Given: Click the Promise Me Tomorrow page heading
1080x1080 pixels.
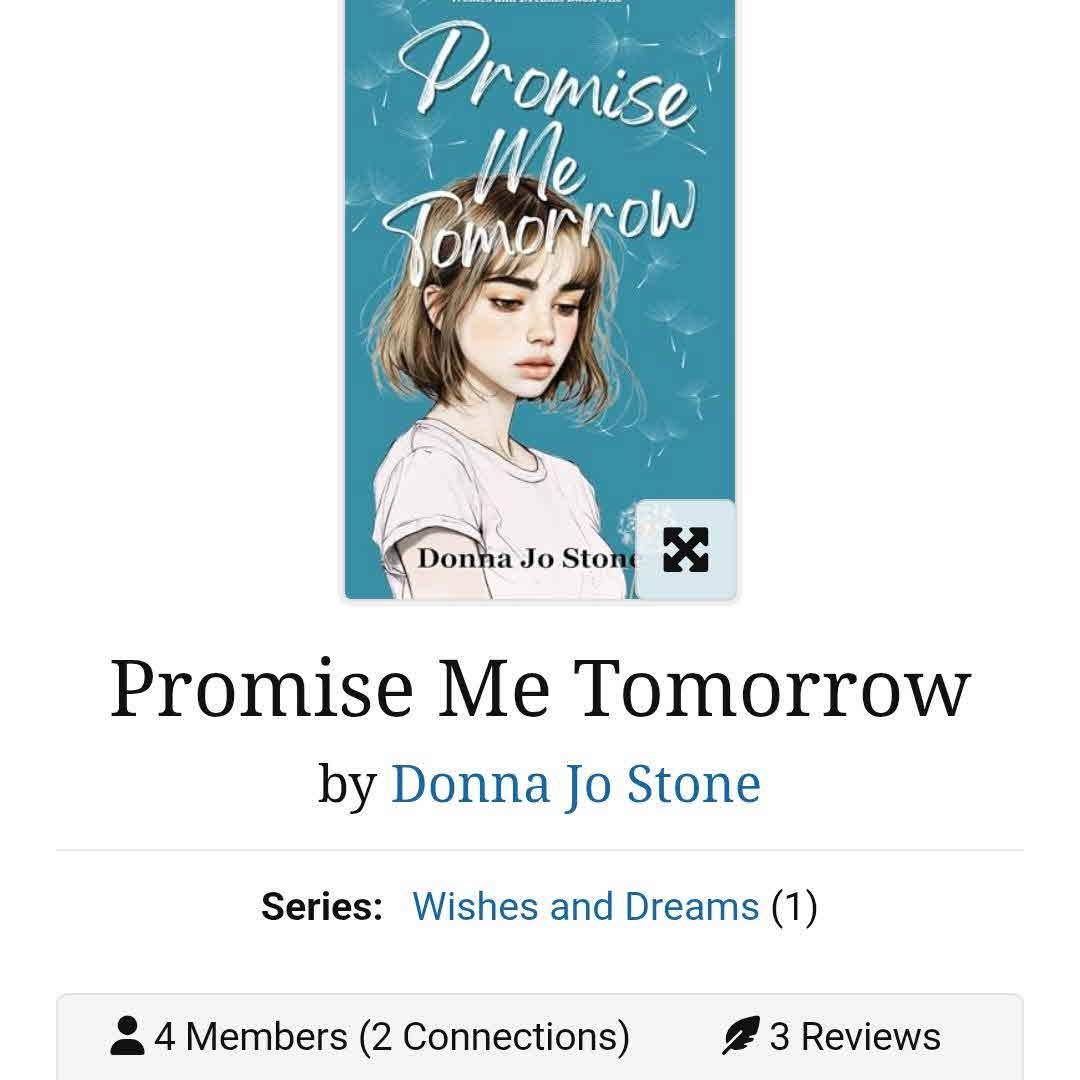Looking at the screenshot, I should [540, 688].
